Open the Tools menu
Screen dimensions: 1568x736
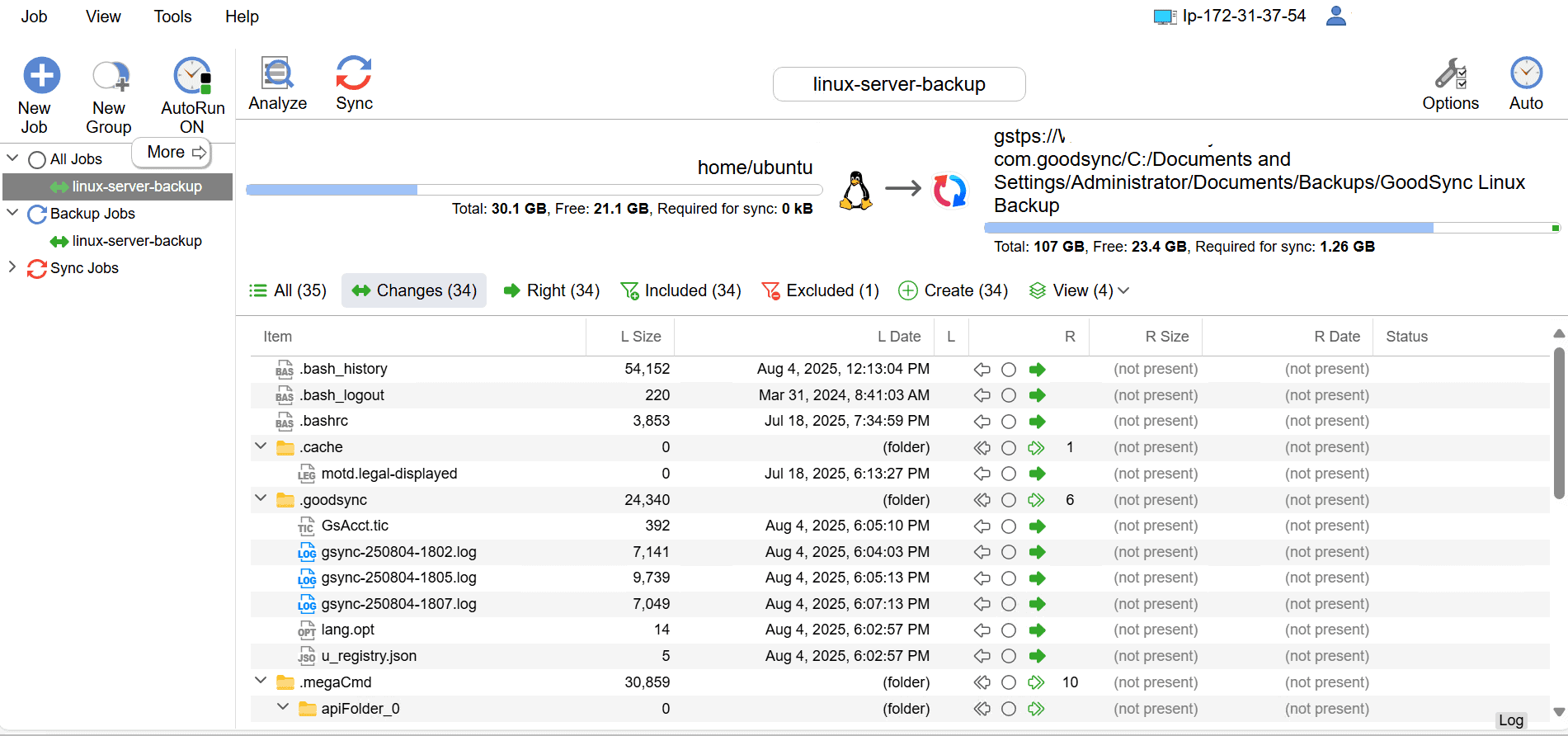172,17
